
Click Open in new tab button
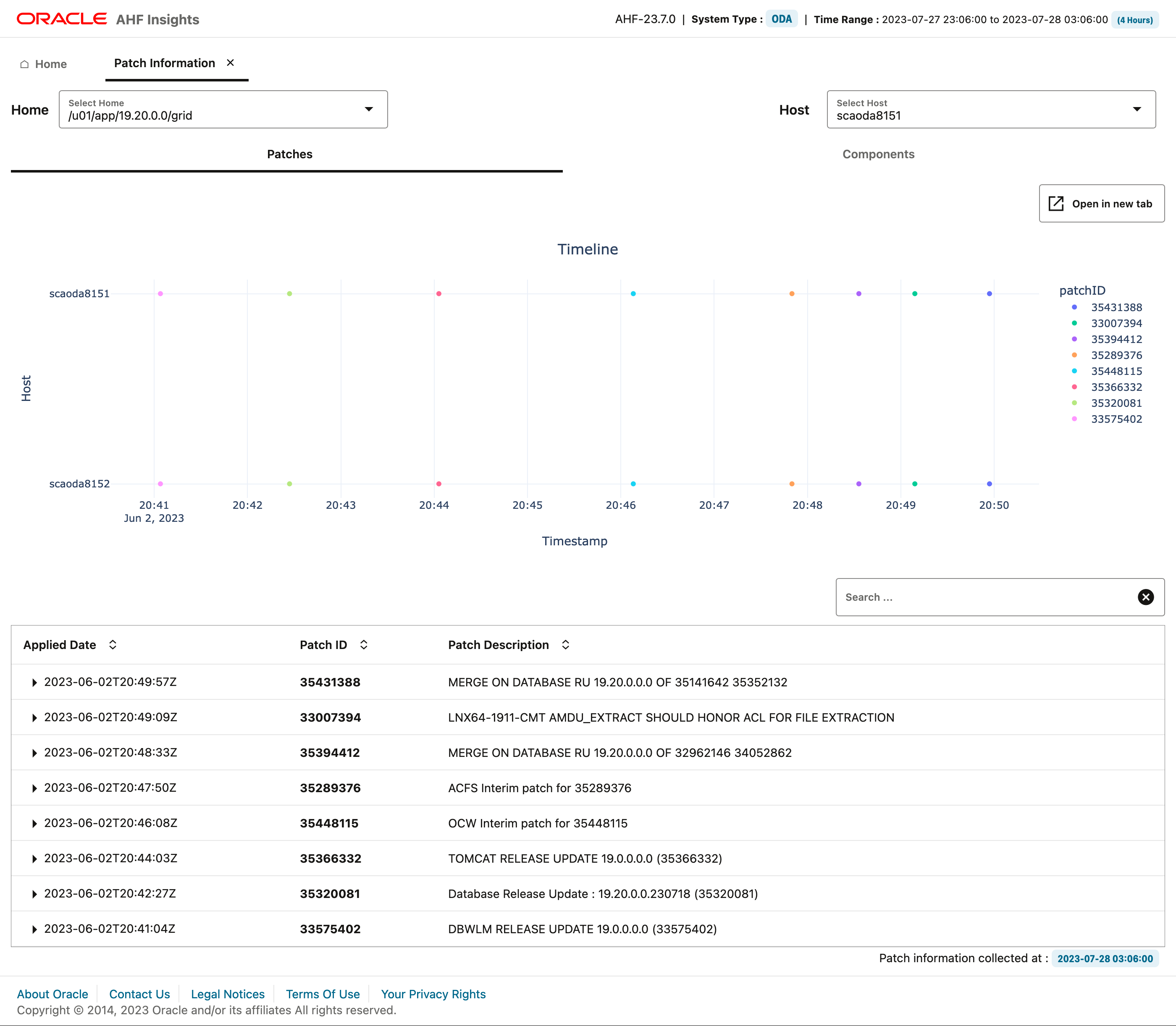pyautogui.click(x=1102, y=203)
